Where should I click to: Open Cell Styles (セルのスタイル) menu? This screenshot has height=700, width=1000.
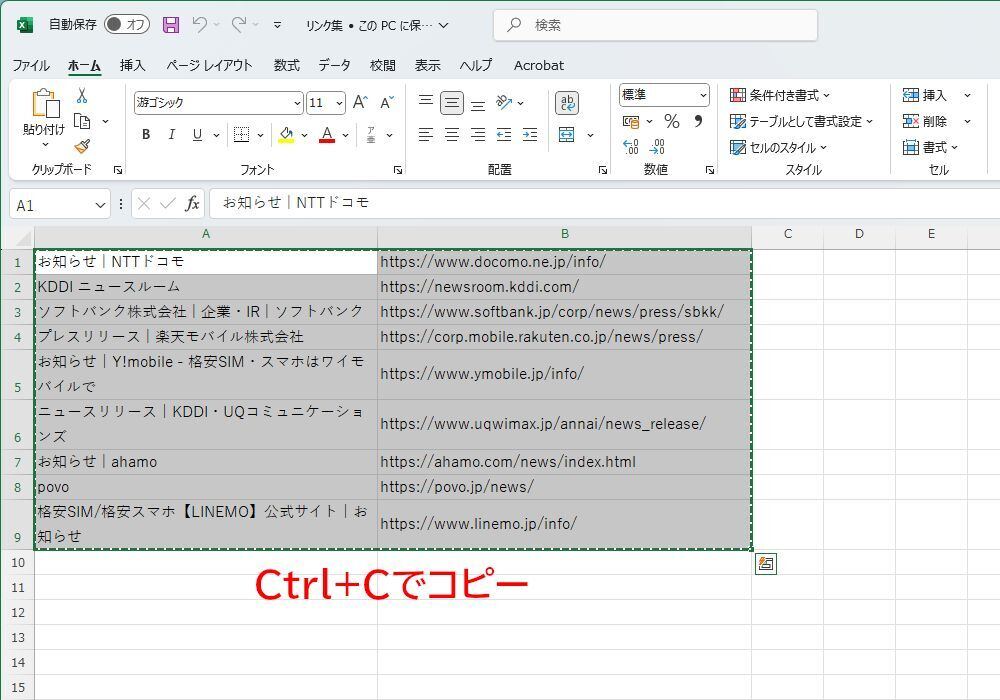(x=778, y=147)
